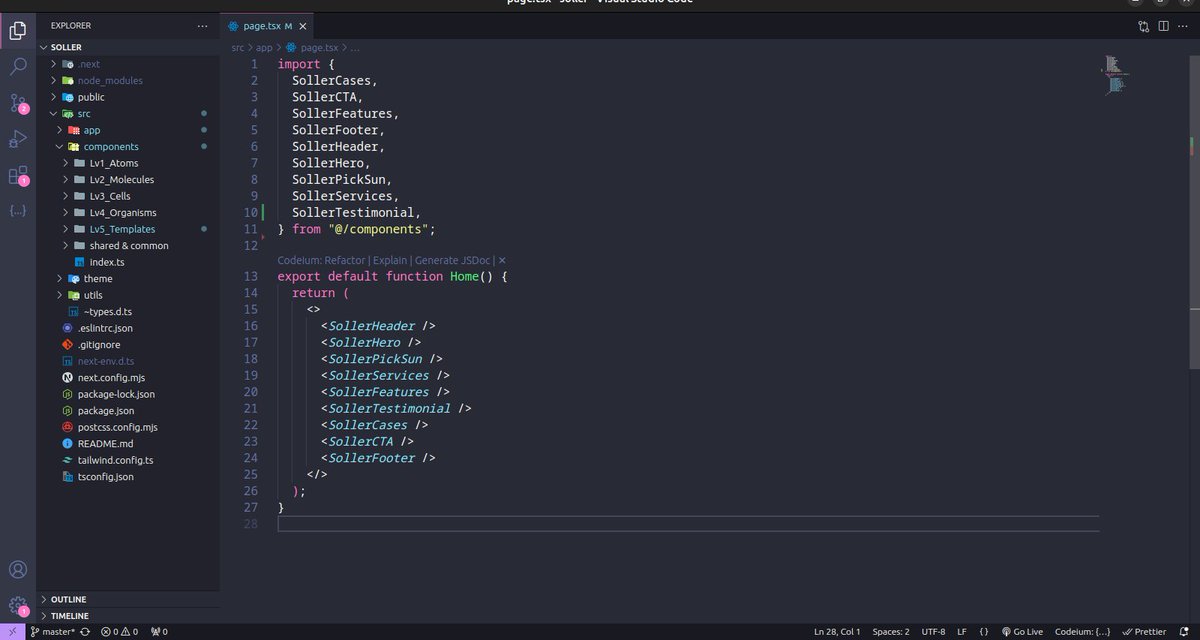Screen dimensions: 1200x640
Task: Click app in the breadcrumb path
Action: coord(264,47)
